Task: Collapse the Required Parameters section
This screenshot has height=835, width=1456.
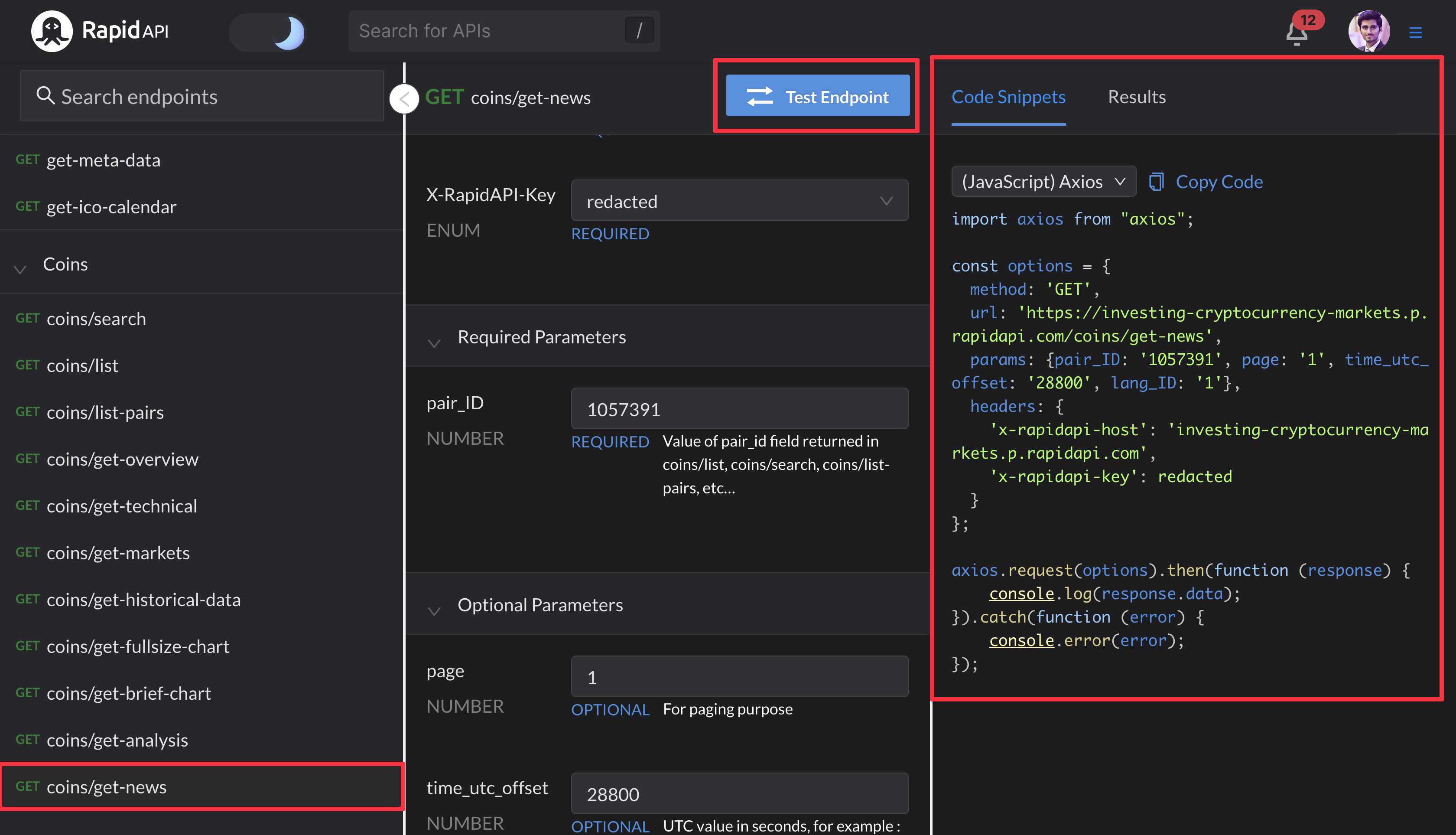Action: (434, 342)
